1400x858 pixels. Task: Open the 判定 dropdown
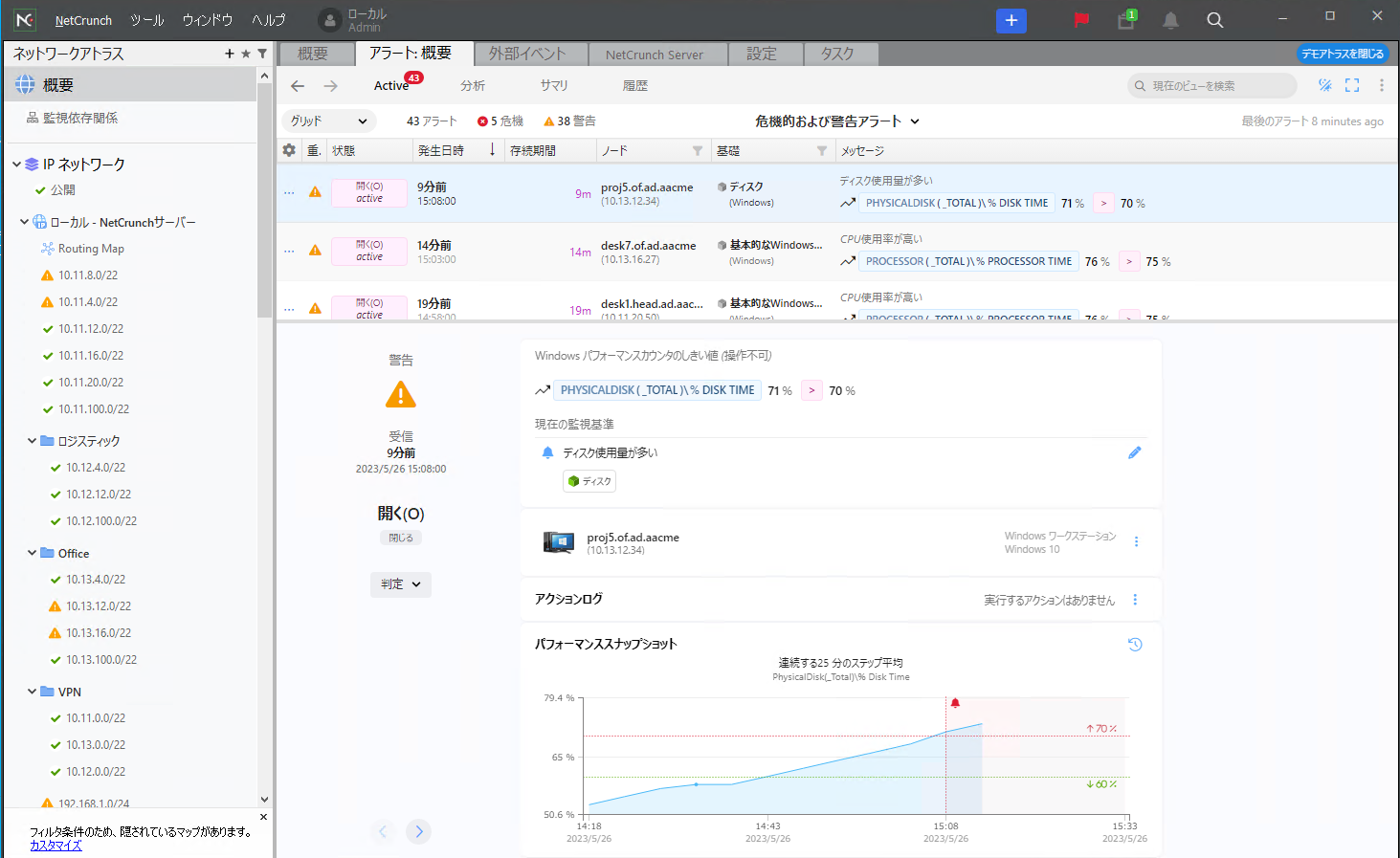401,584
